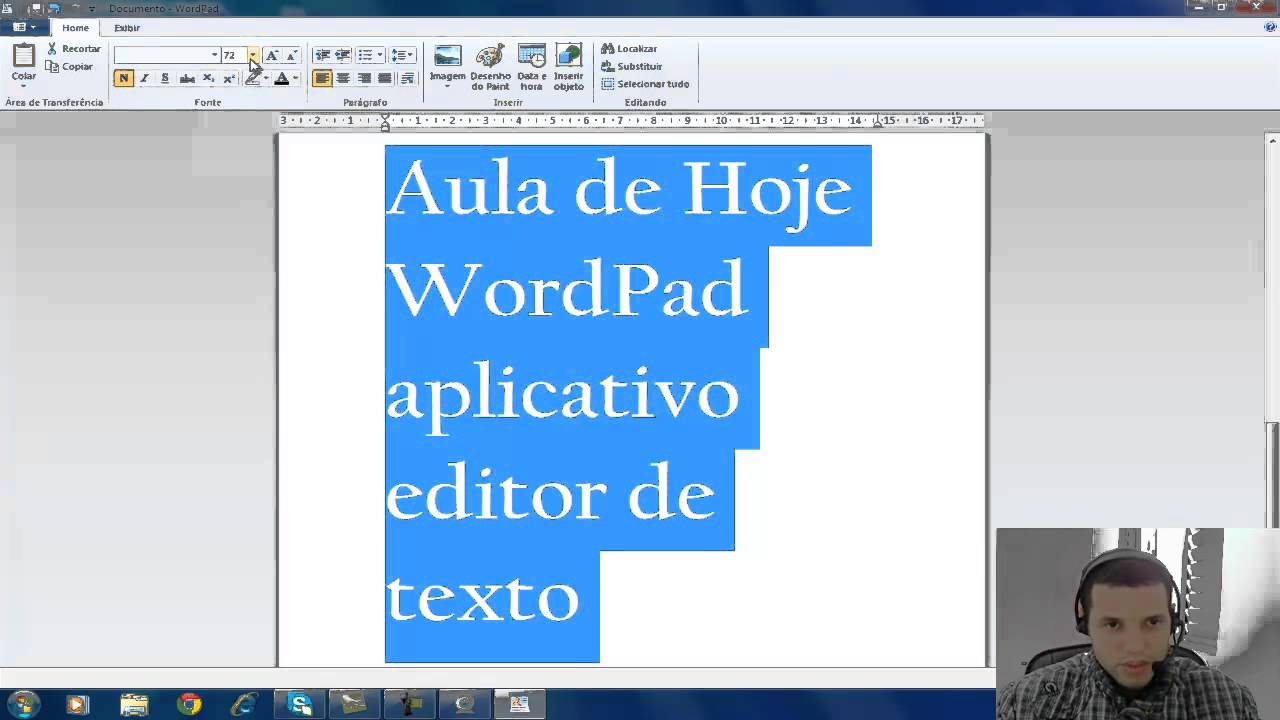Click the Colar paste clipboard icon
This screenshot has height=720, width=1280.
[23, 56]
